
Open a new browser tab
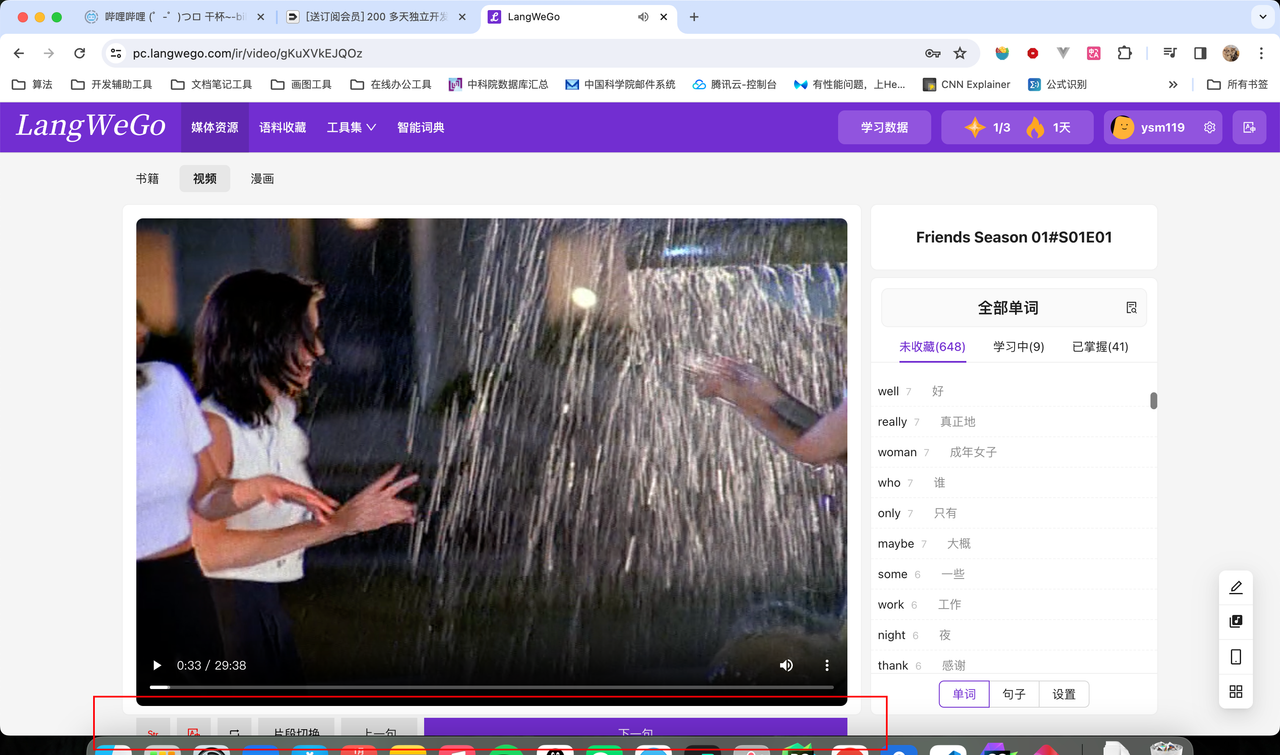click(694, 17)
